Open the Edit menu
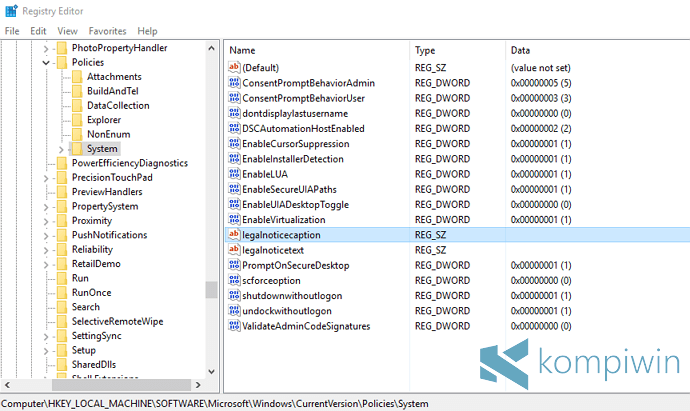 (38, 31)
